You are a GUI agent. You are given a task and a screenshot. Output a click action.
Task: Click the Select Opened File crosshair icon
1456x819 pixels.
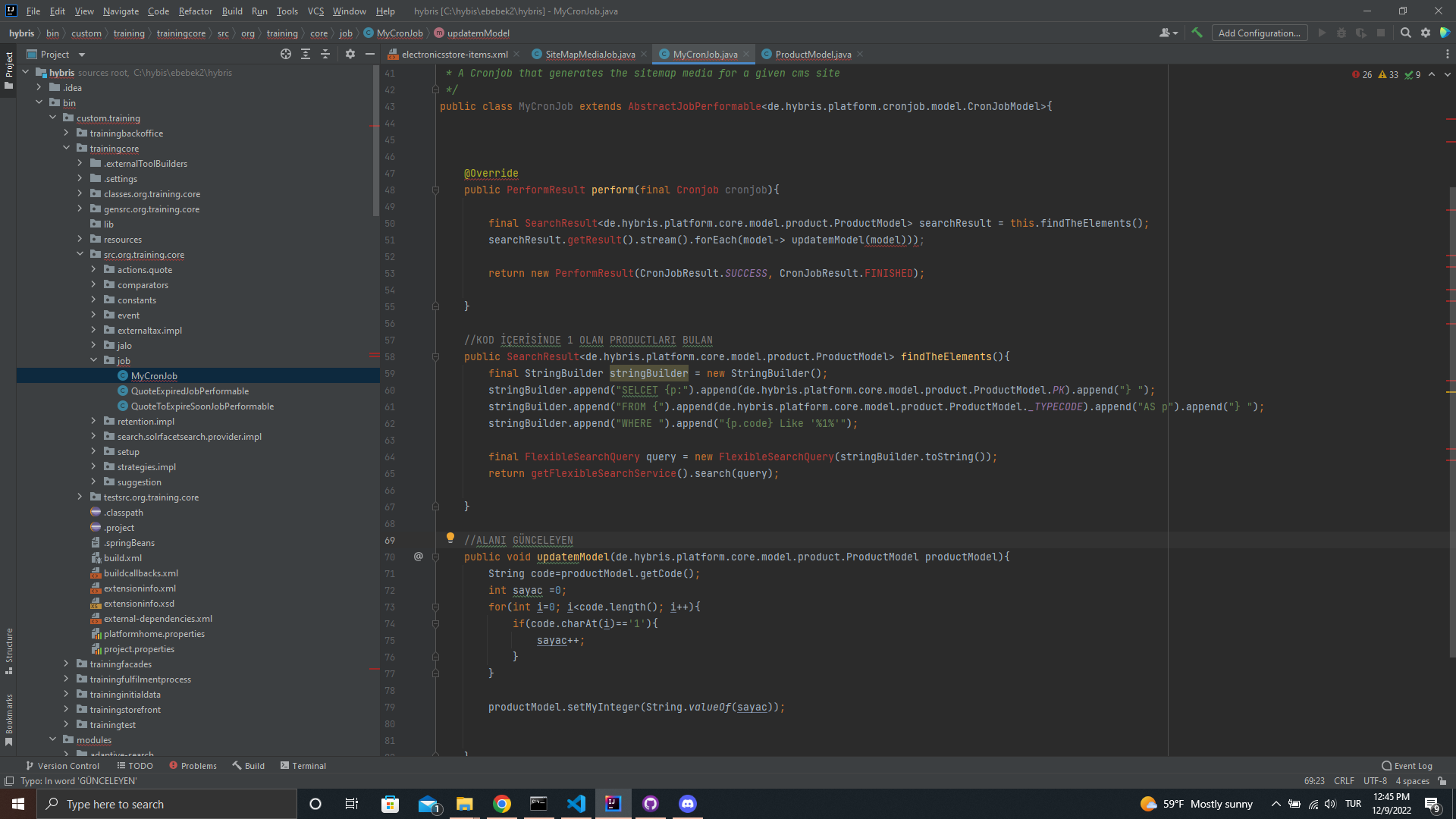point(286,54)
